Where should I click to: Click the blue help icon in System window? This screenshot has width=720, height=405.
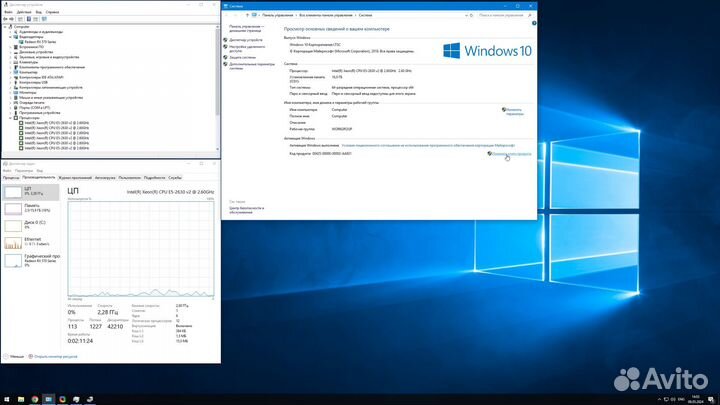click(534, 23)
